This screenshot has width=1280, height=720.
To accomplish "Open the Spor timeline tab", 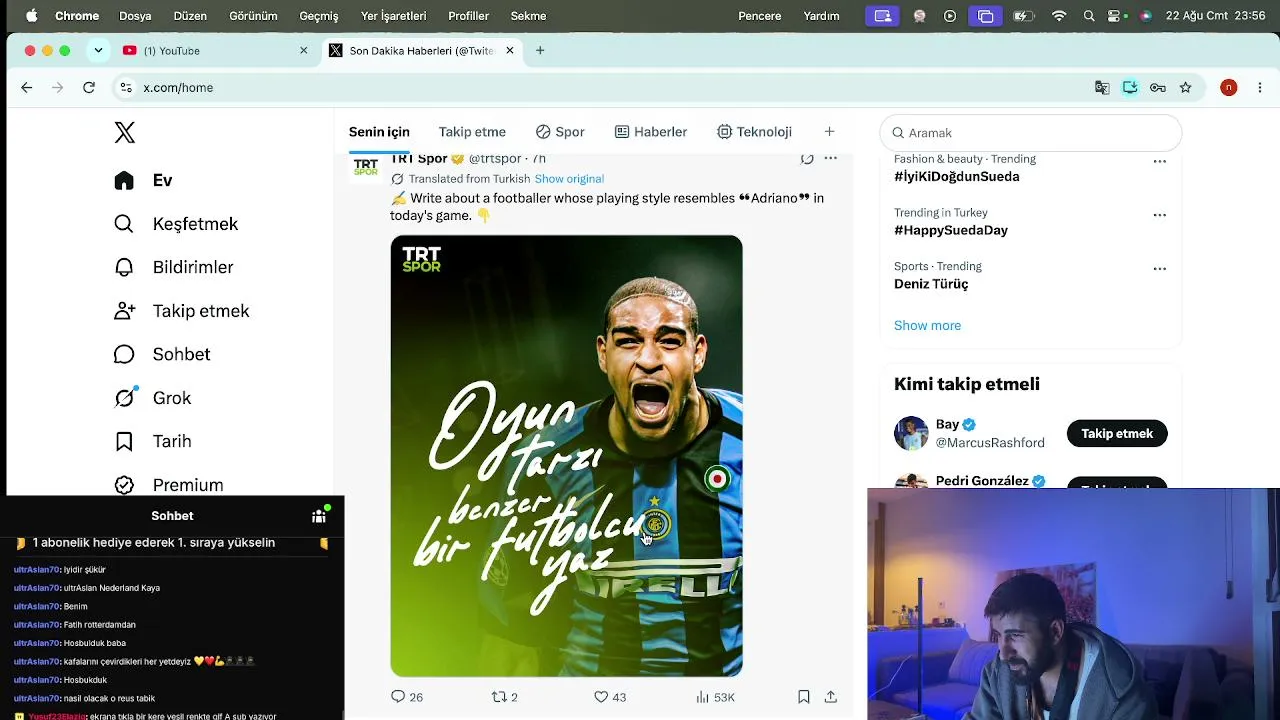I will tap(560, 132).
